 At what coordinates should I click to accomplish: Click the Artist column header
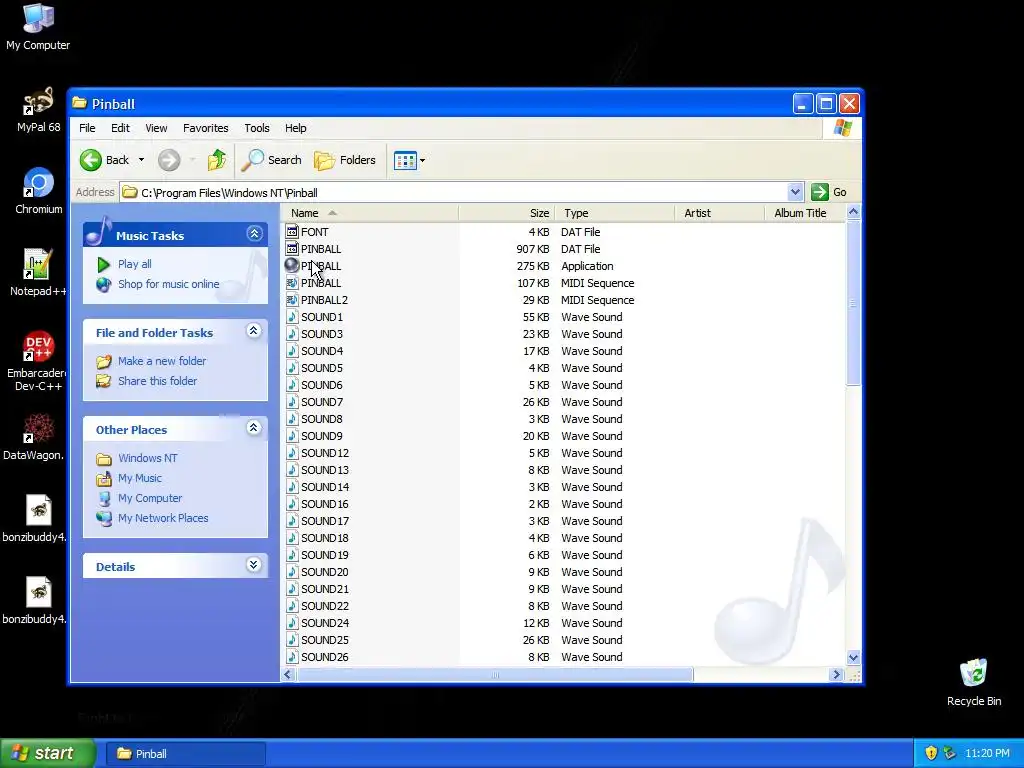[x=719, y=213]
